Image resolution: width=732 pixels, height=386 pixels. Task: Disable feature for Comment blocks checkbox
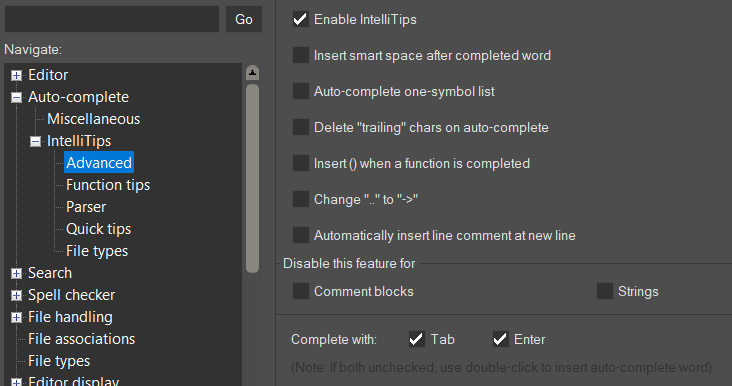click(x=301, y=291)
